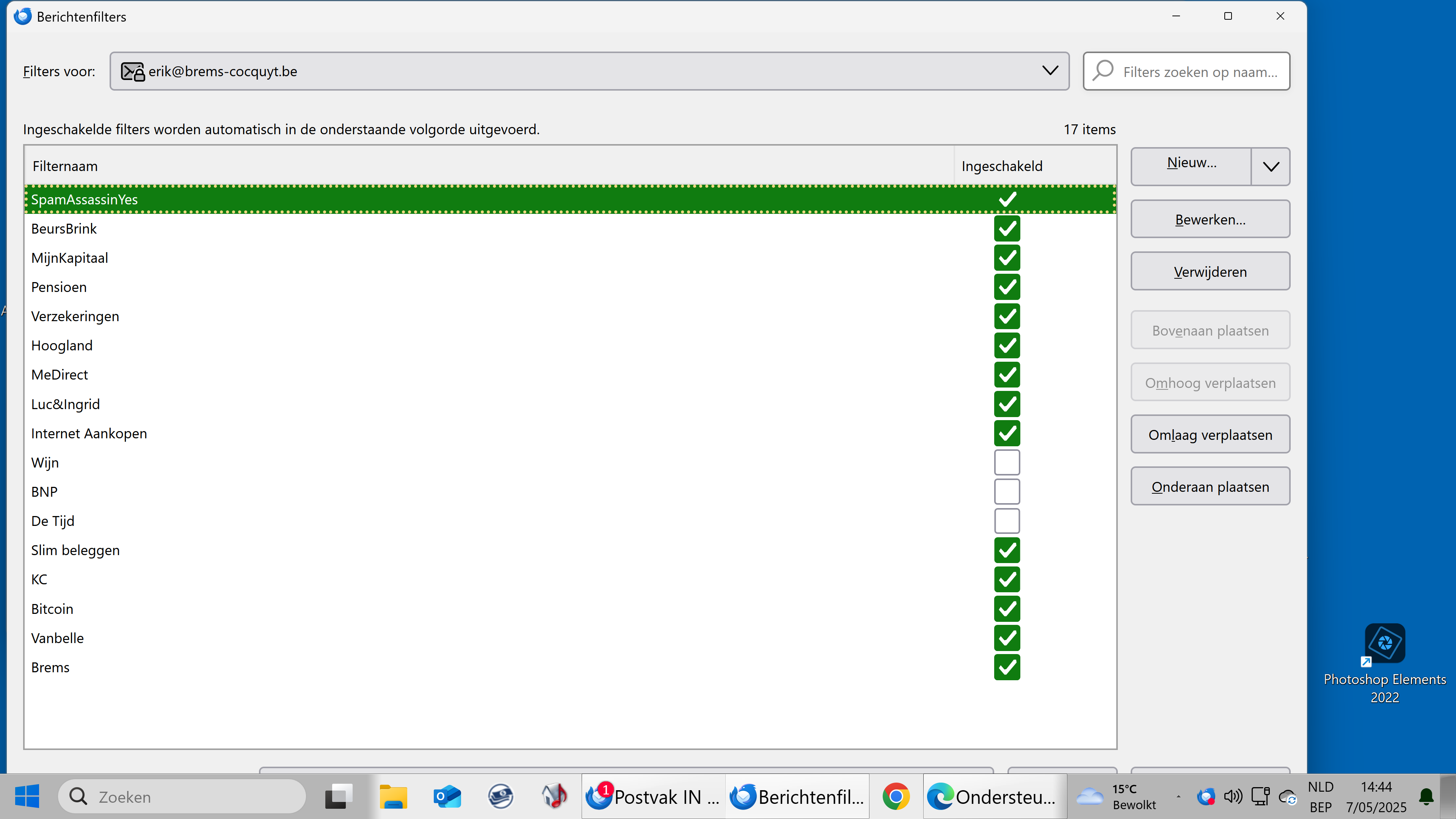Open Task View in the taskbar
Viewport: 1456px width, 819px height.
339,796
